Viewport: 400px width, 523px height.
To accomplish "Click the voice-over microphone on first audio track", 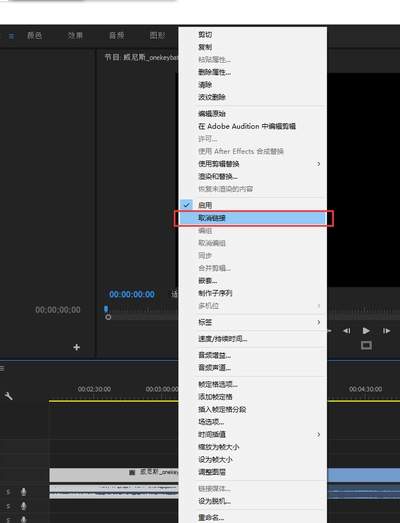I will pyautogui.click(x=24, y=492).
